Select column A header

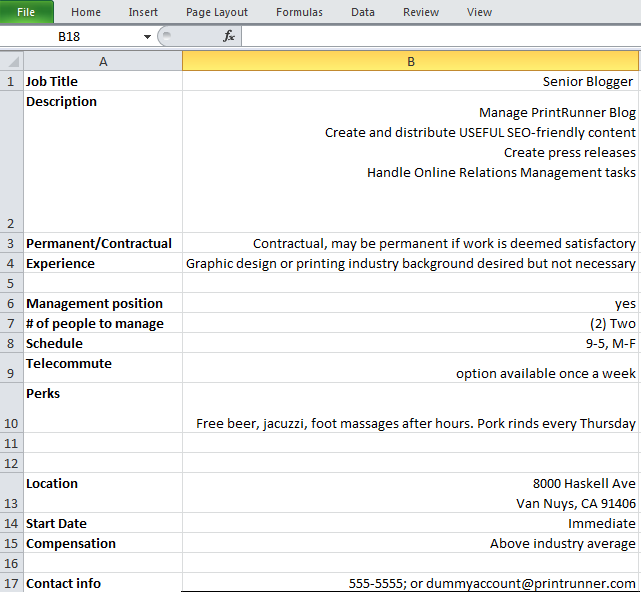click(103, 62)
